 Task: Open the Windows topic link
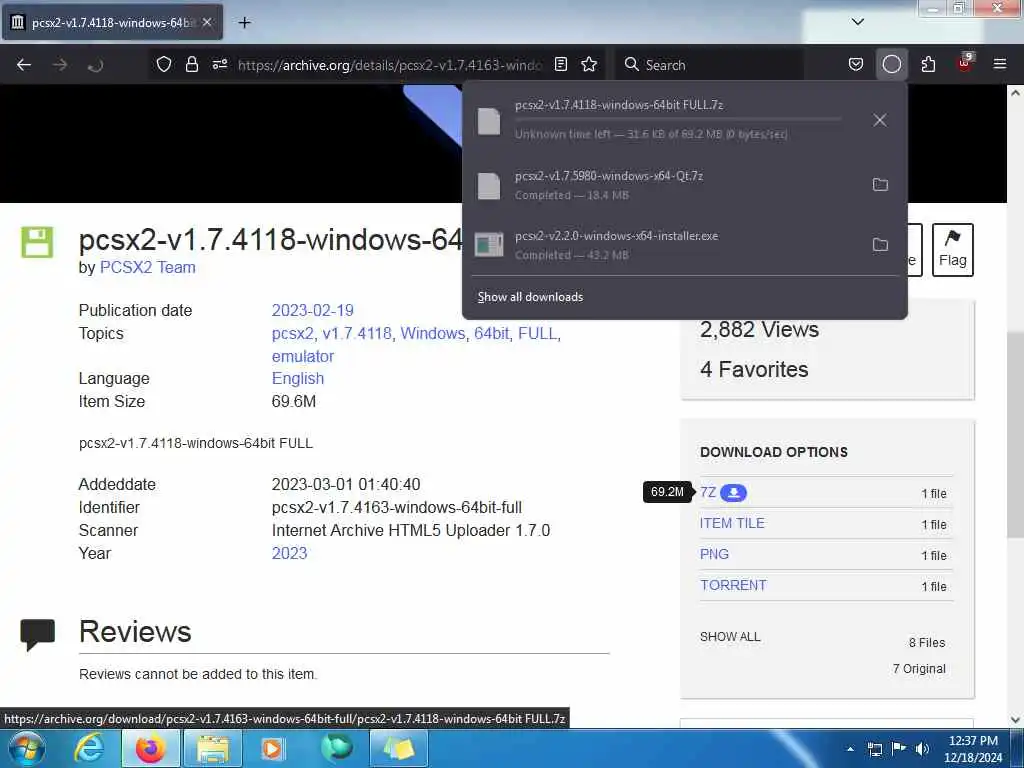click(432, 333)
